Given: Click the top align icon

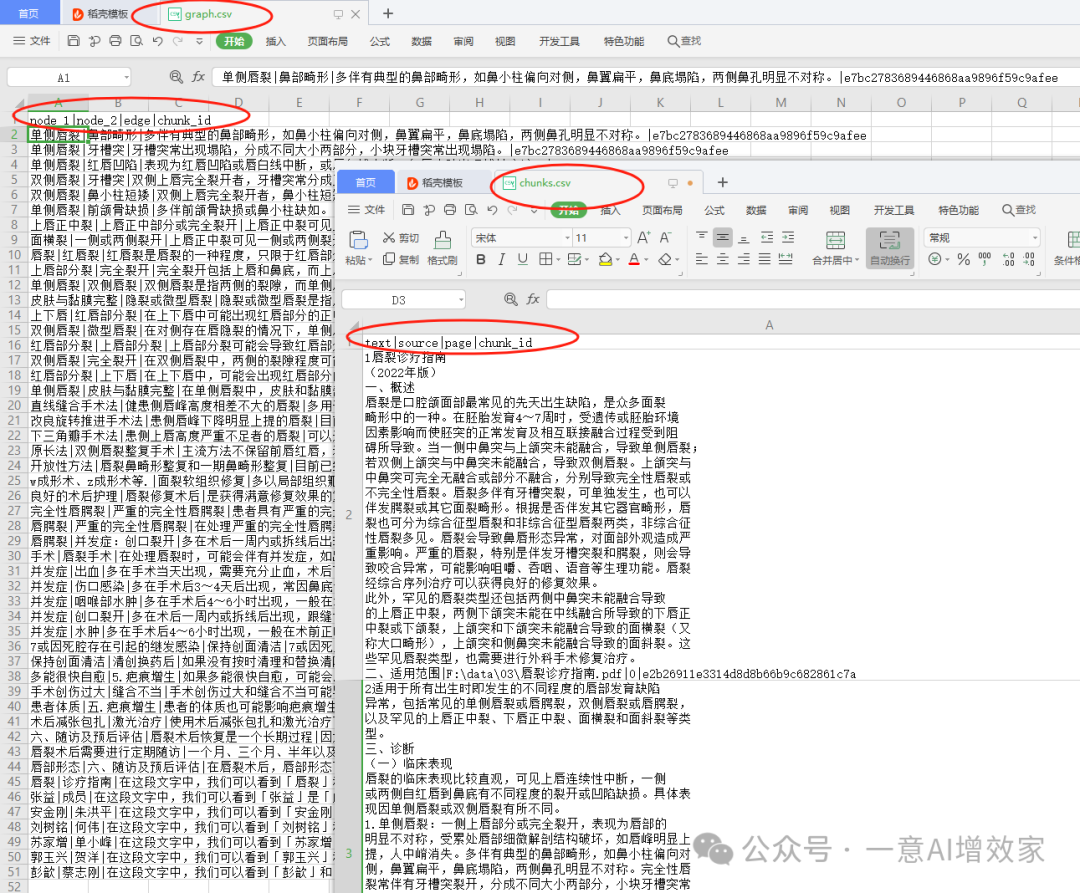Looking at the screenshot, I should 701,238.
